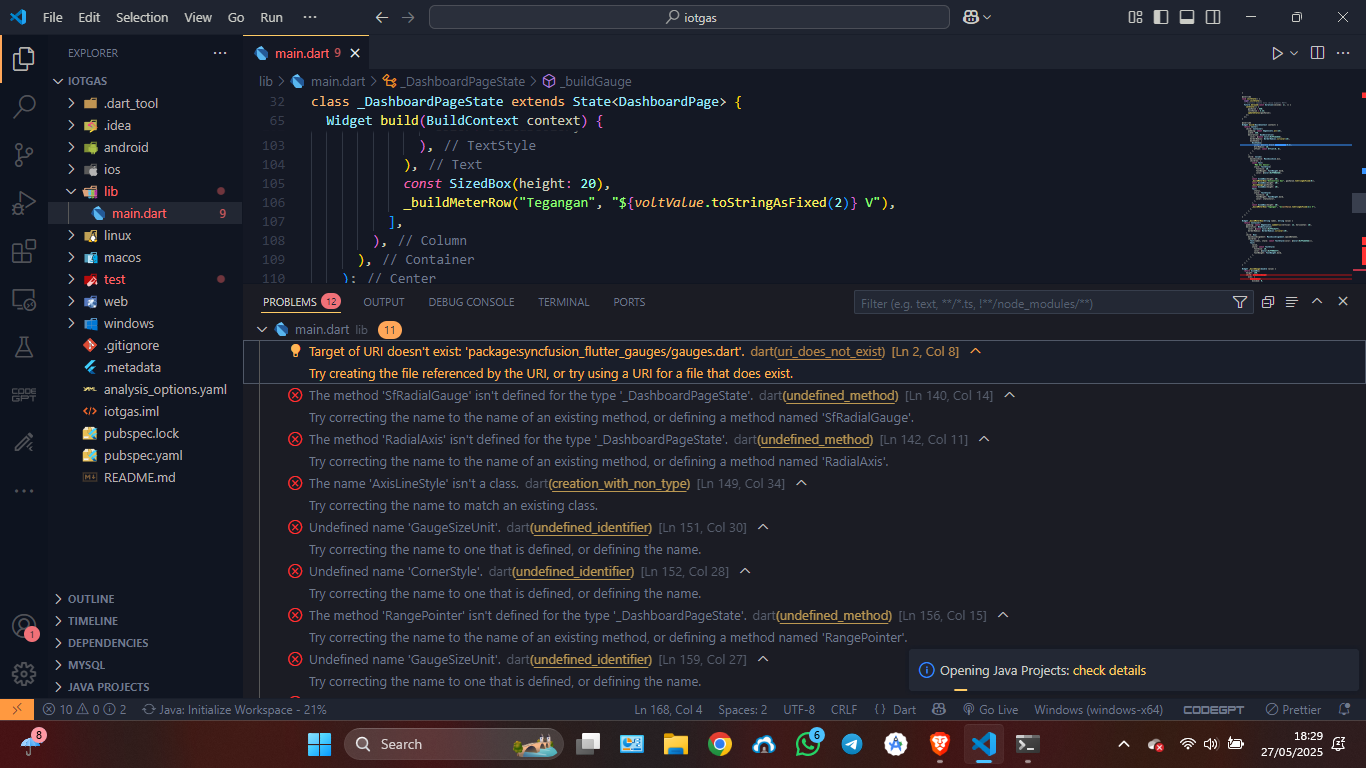Open the File menu
1366x768 pixels.
click(x=53, y=17)
